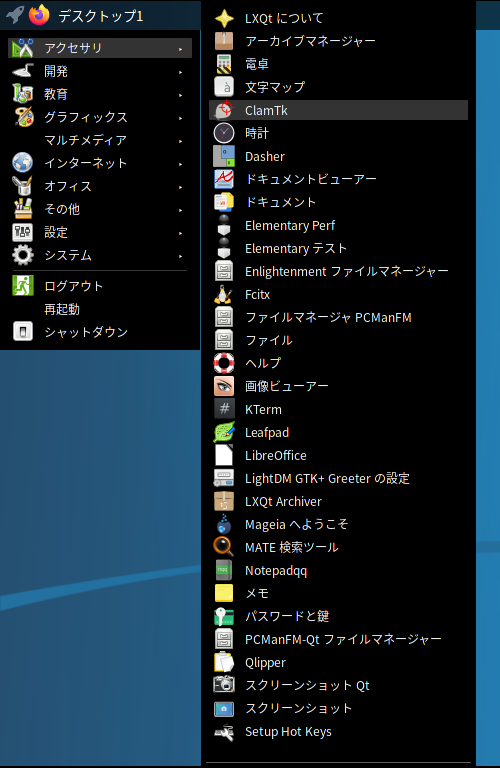This screenshot has height=768, width=500.
Task: Click the Notepadqq icon
Action: (224, 570)
